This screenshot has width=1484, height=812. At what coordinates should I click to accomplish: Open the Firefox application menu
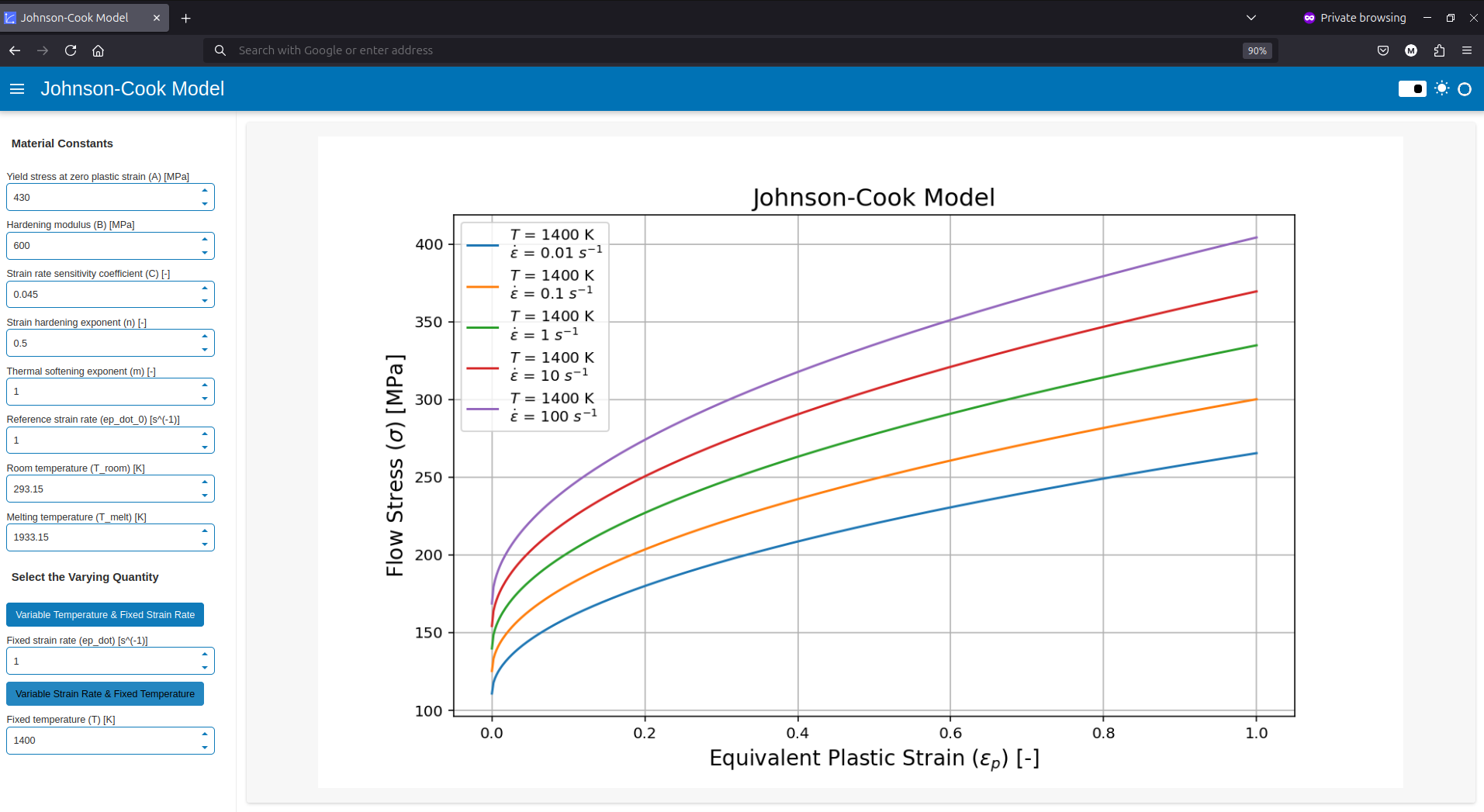click(1466, 50)
